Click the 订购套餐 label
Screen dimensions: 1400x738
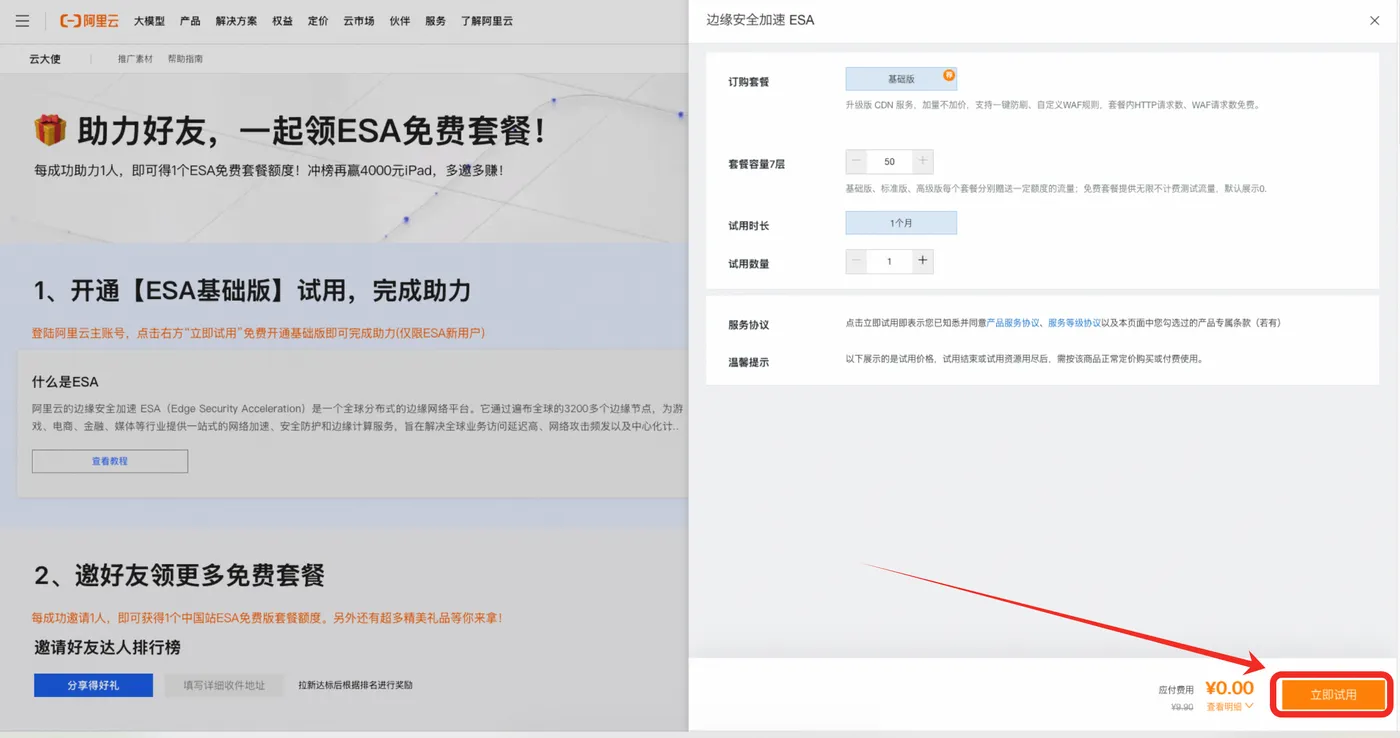tap(749, 81)
